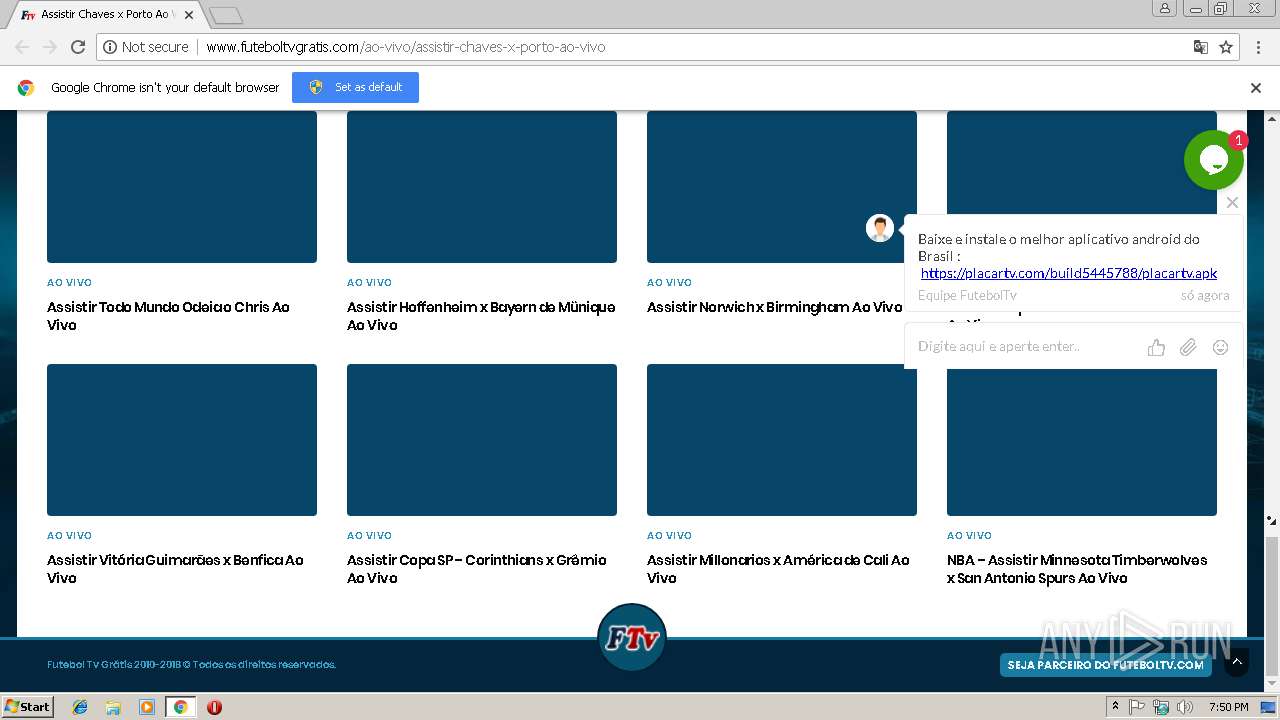View the Not secure site info icon
1280x720 pixels.
pyautogui.click(x=147, y=47)
